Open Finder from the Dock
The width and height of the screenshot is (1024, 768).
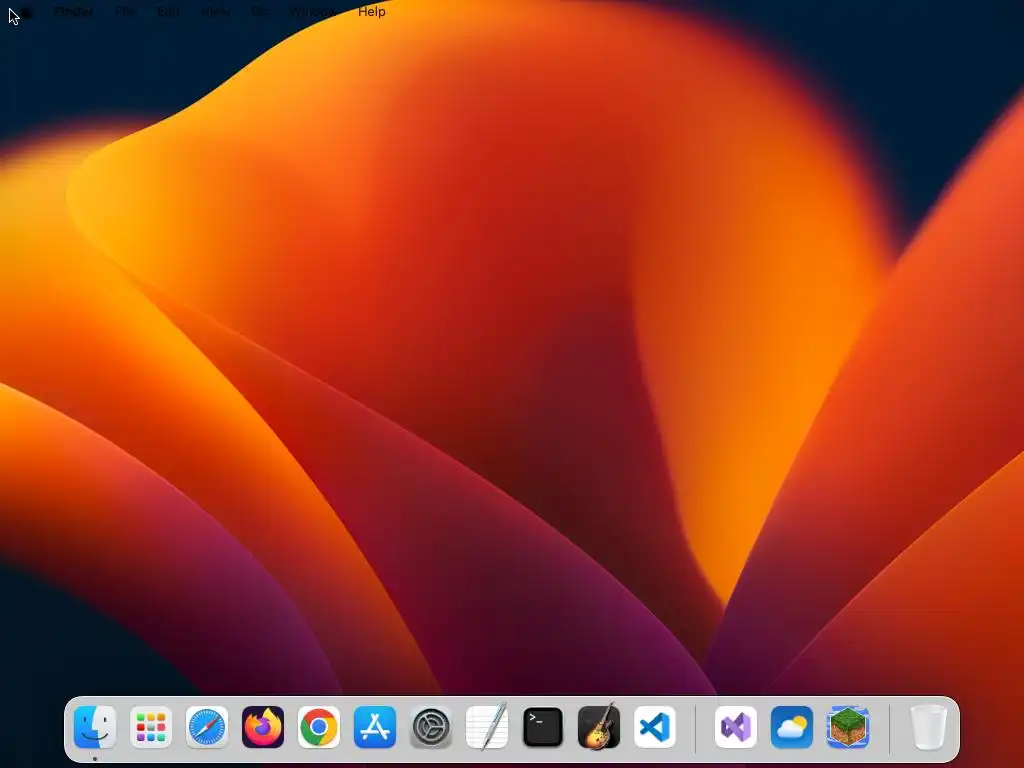tap(95, 727)
